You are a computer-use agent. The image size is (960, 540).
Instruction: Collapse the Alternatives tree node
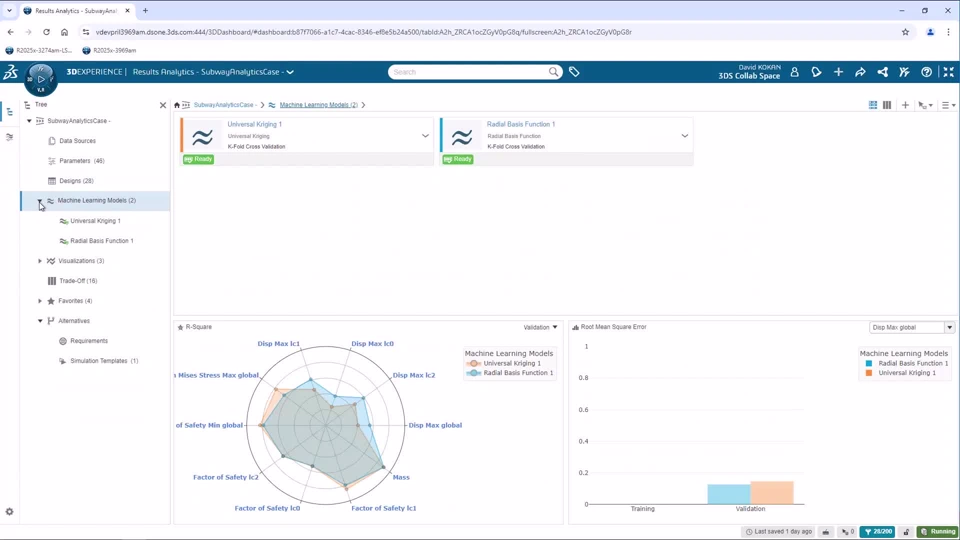tap(40, 321)
